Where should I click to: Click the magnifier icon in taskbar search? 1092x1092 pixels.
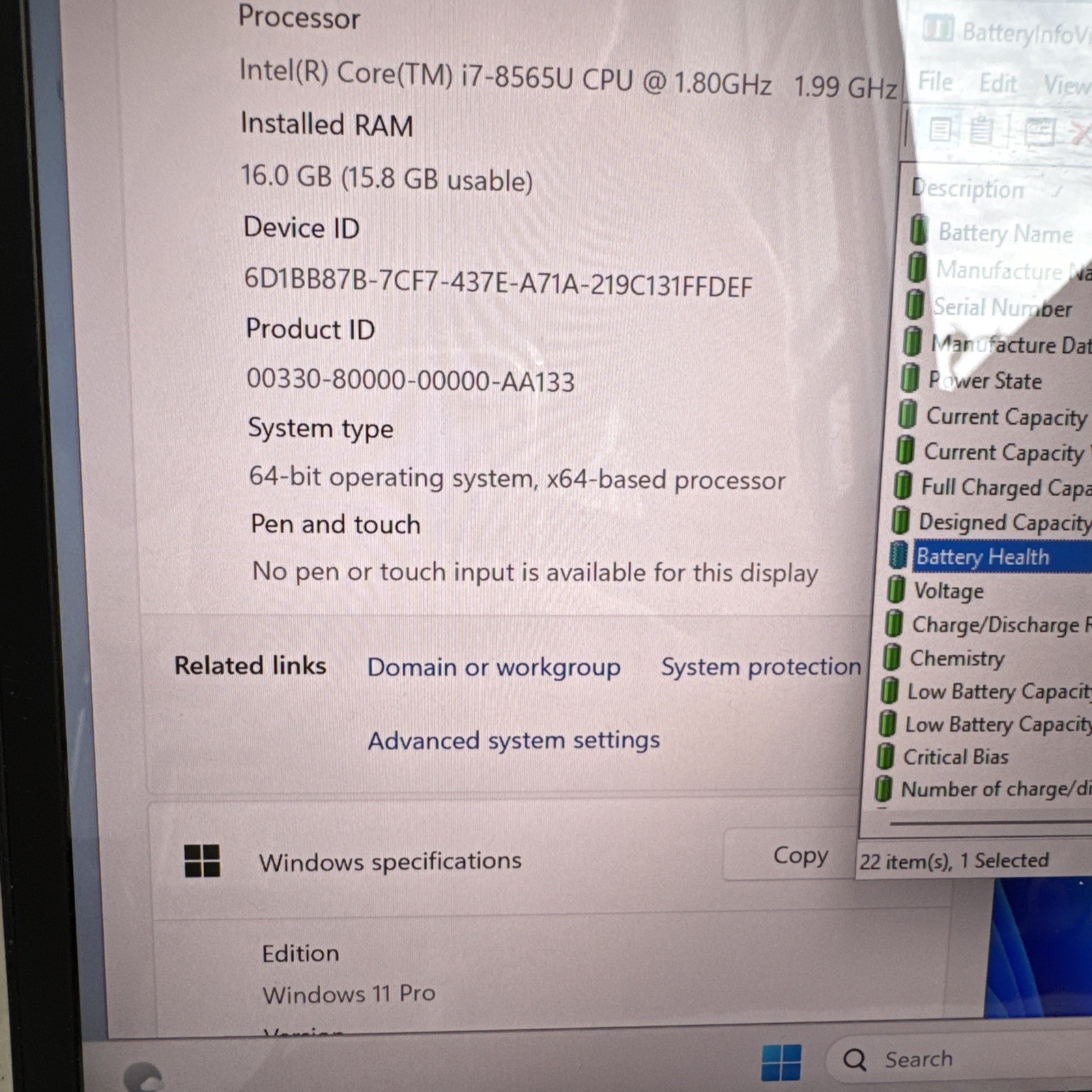click(x=854, y=1060)
